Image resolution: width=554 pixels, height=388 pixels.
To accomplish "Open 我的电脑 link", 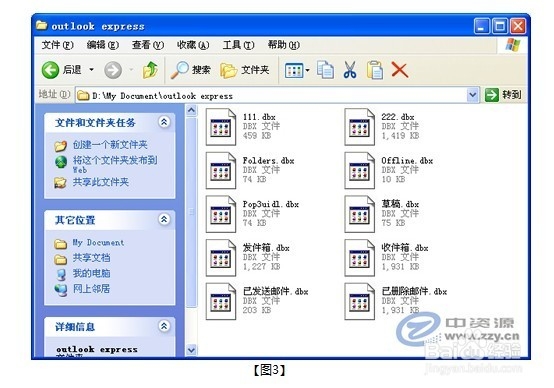I will coord(92,274).
